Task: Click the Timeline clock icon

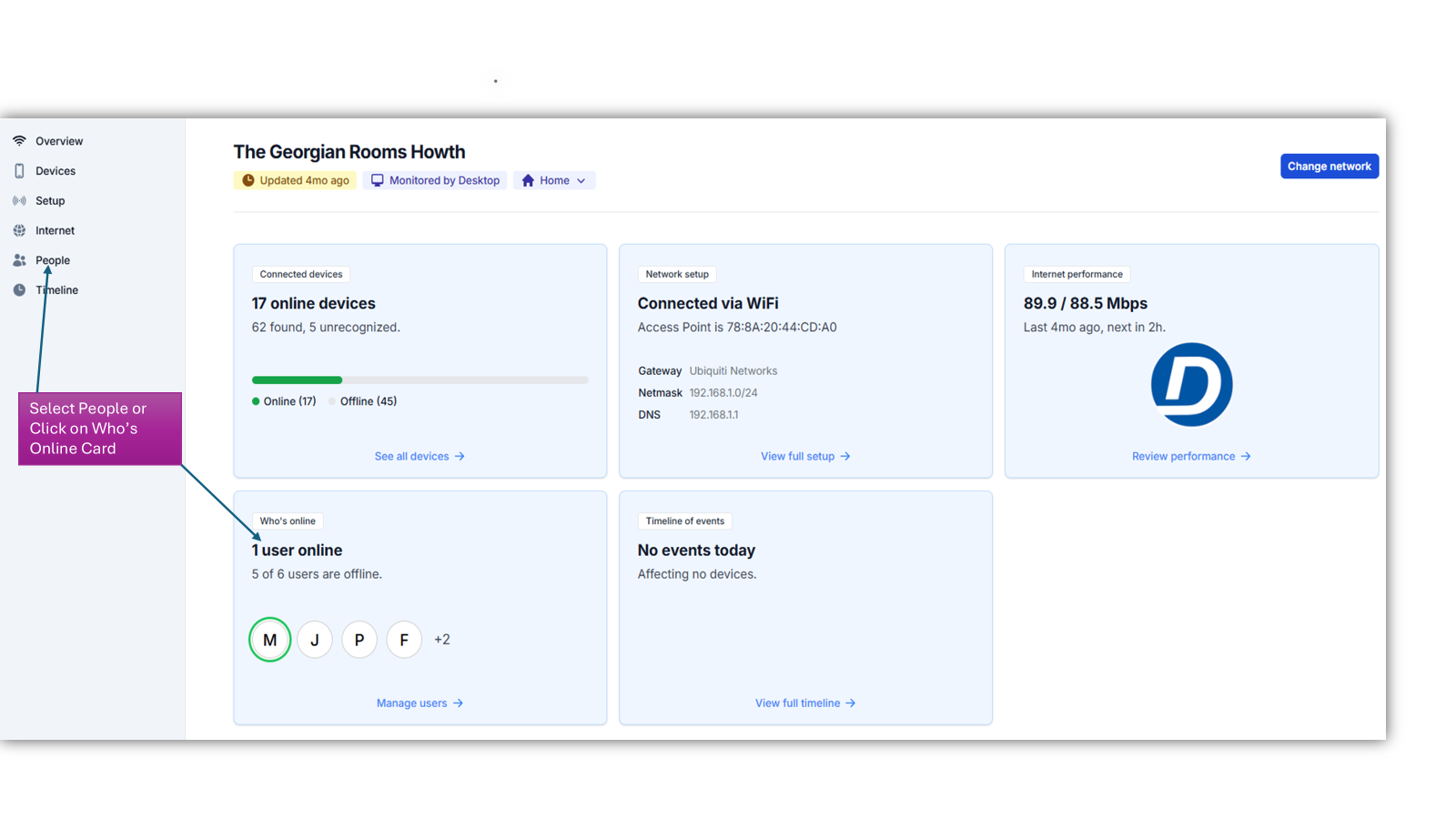Action: 19,289
